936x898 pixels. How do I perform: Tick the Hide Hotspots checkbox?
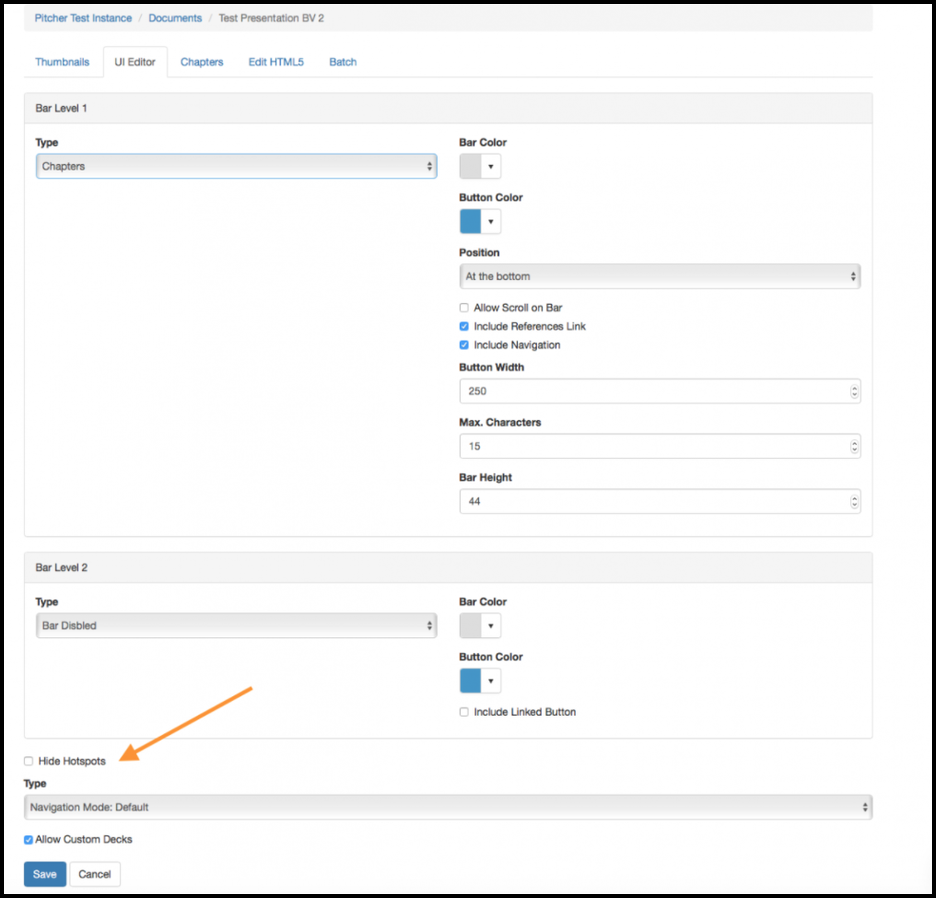pyautogui.click(x=29, y=762)
